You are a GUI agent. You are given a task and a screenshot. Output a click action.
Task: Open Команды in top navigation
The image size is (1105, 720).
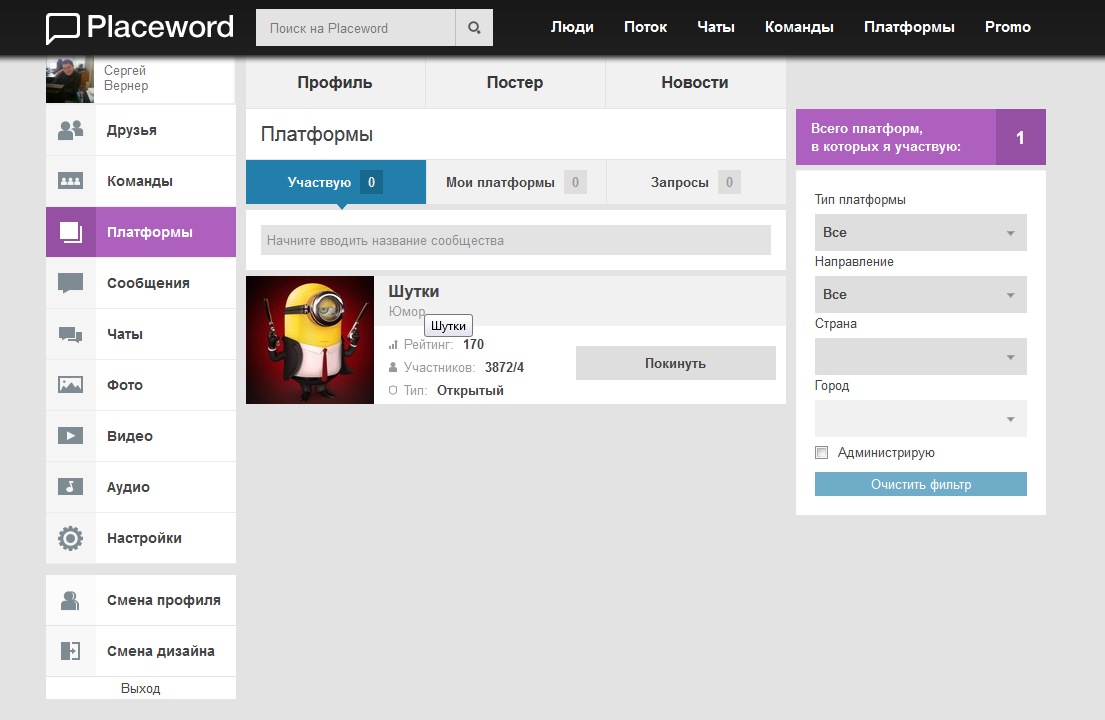(x=799, y=27)
